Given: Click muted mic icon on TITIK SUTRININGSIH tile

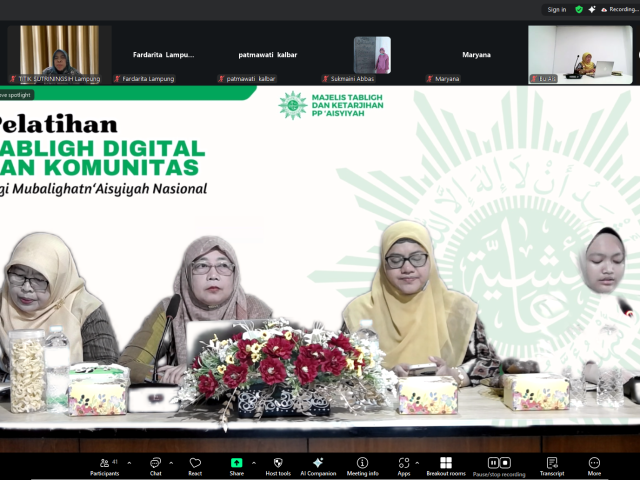Looking at the screenshot, I should [13, 79].
